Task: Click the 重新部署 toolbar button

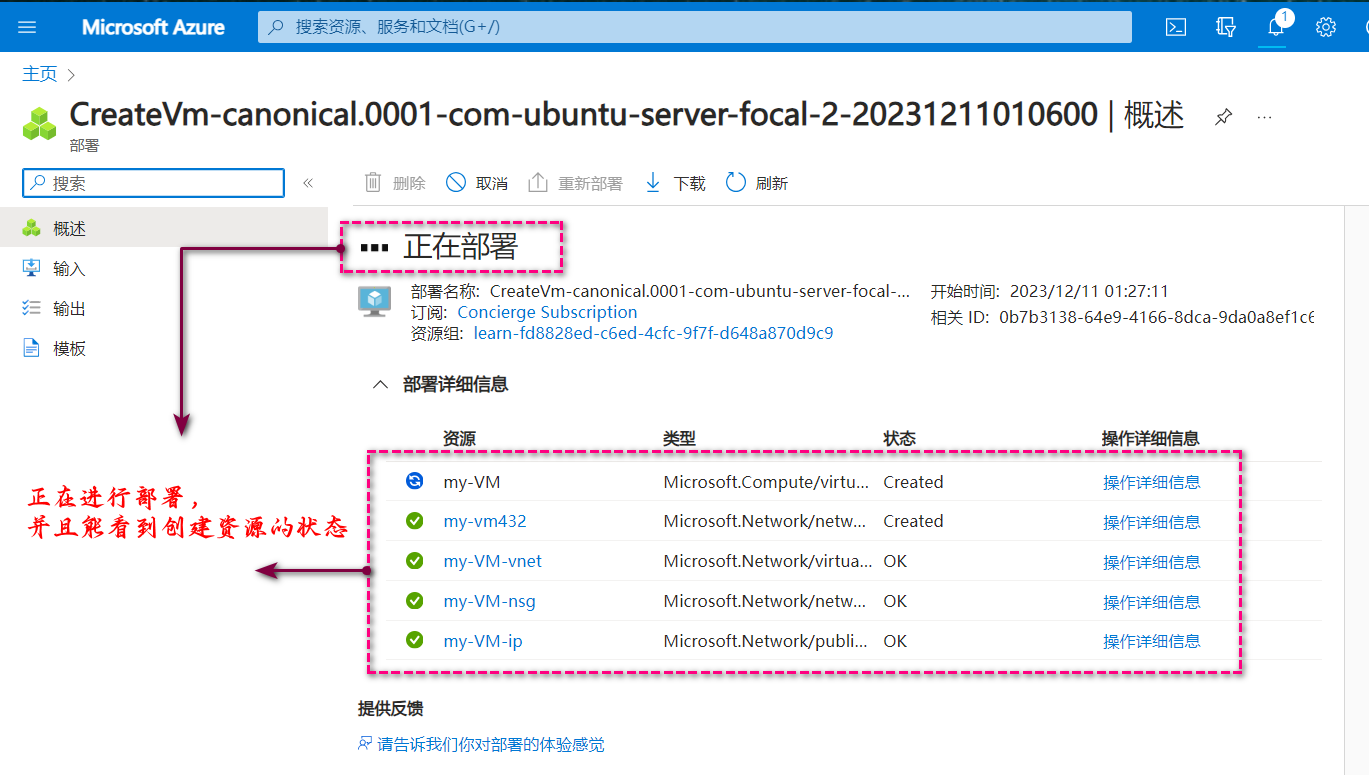Action: pos(575,183)
